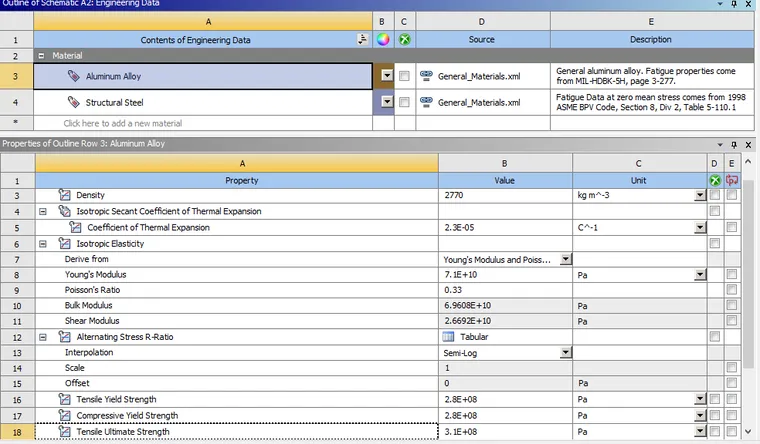Collapse the Isotropic Elasticity group
Viewport: 760px width, 444px height.
[x=43, y=243]
